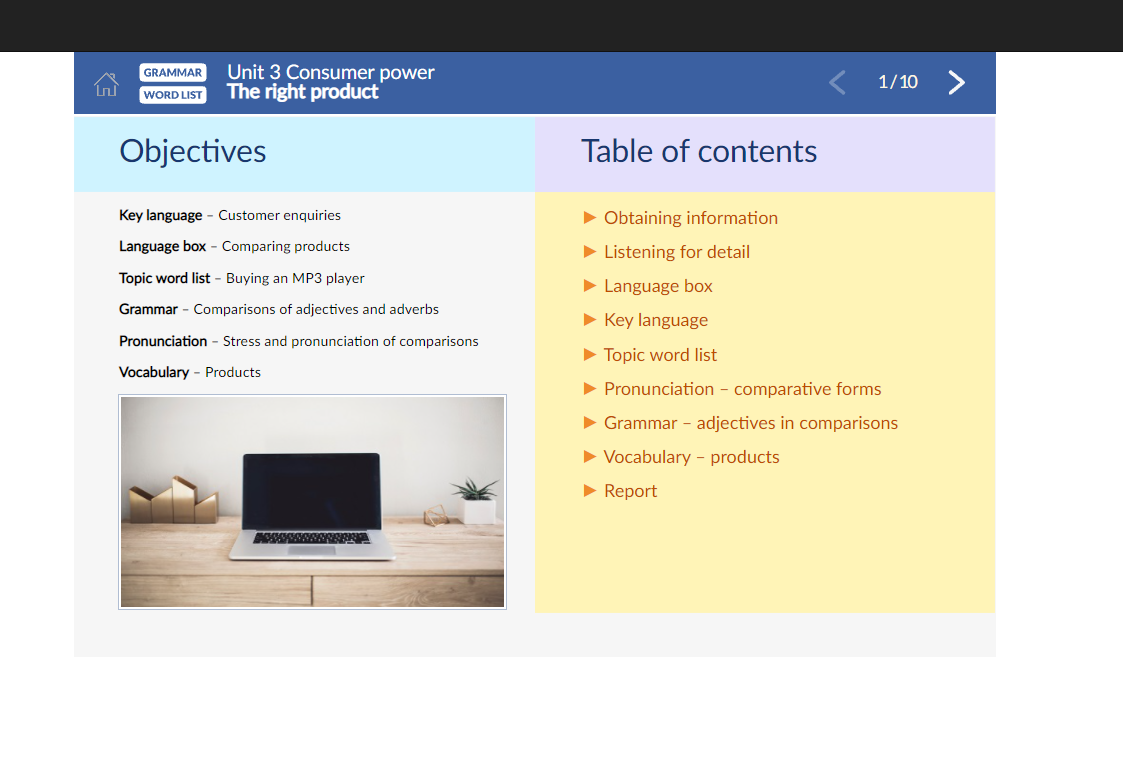Click Vocabulary – Products objective line

click(x=190, y=372)
